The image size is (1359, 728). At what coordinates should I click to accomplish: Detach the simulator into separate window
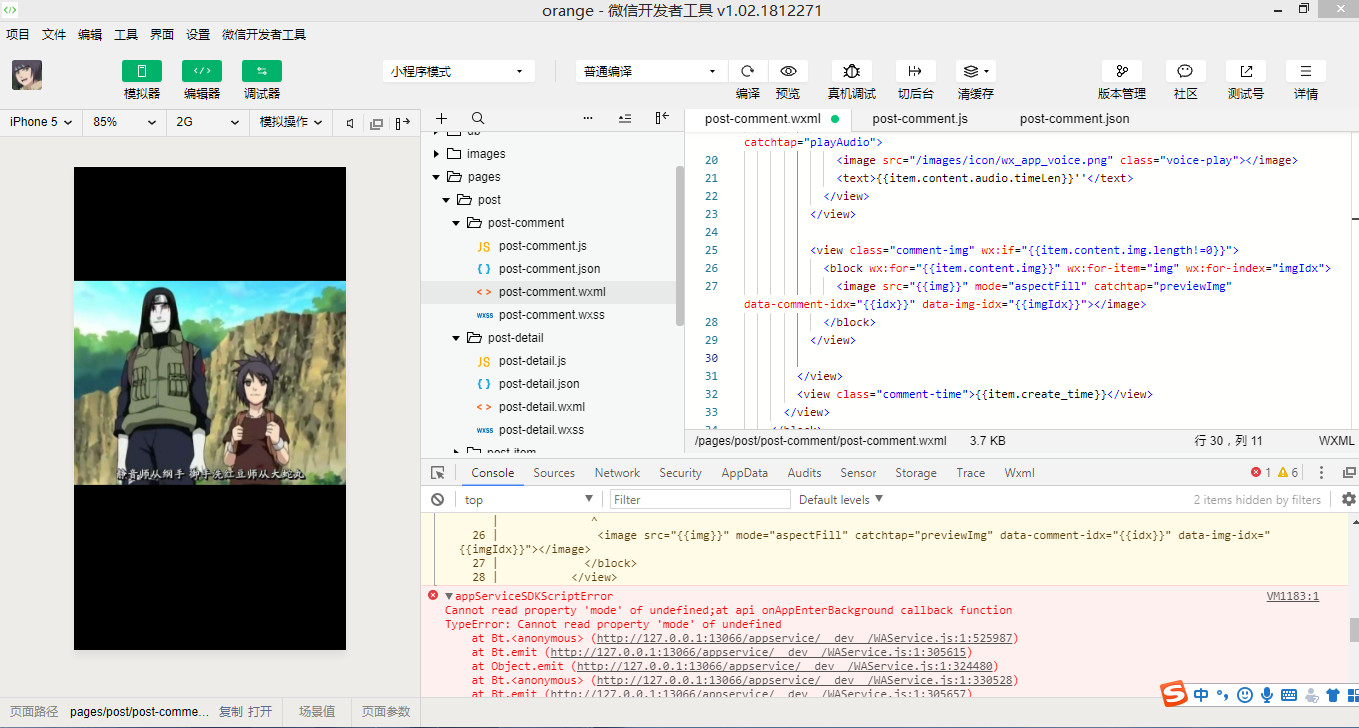point(376,122)
